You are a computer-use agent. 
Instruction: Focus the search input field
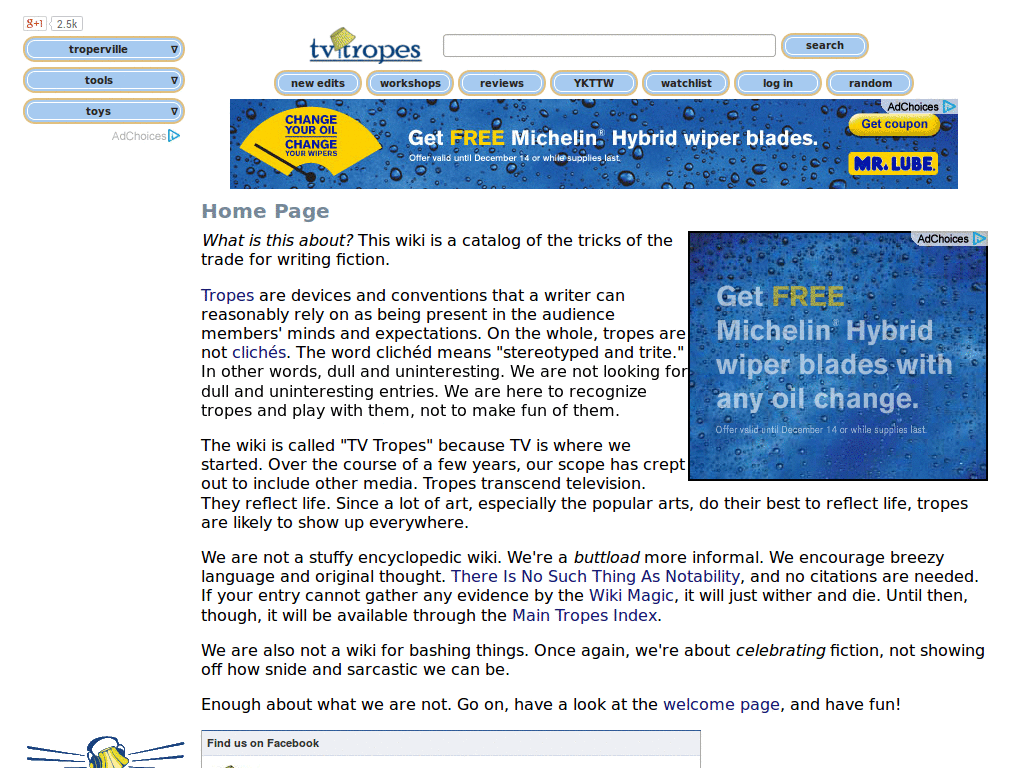pos(609,46)
